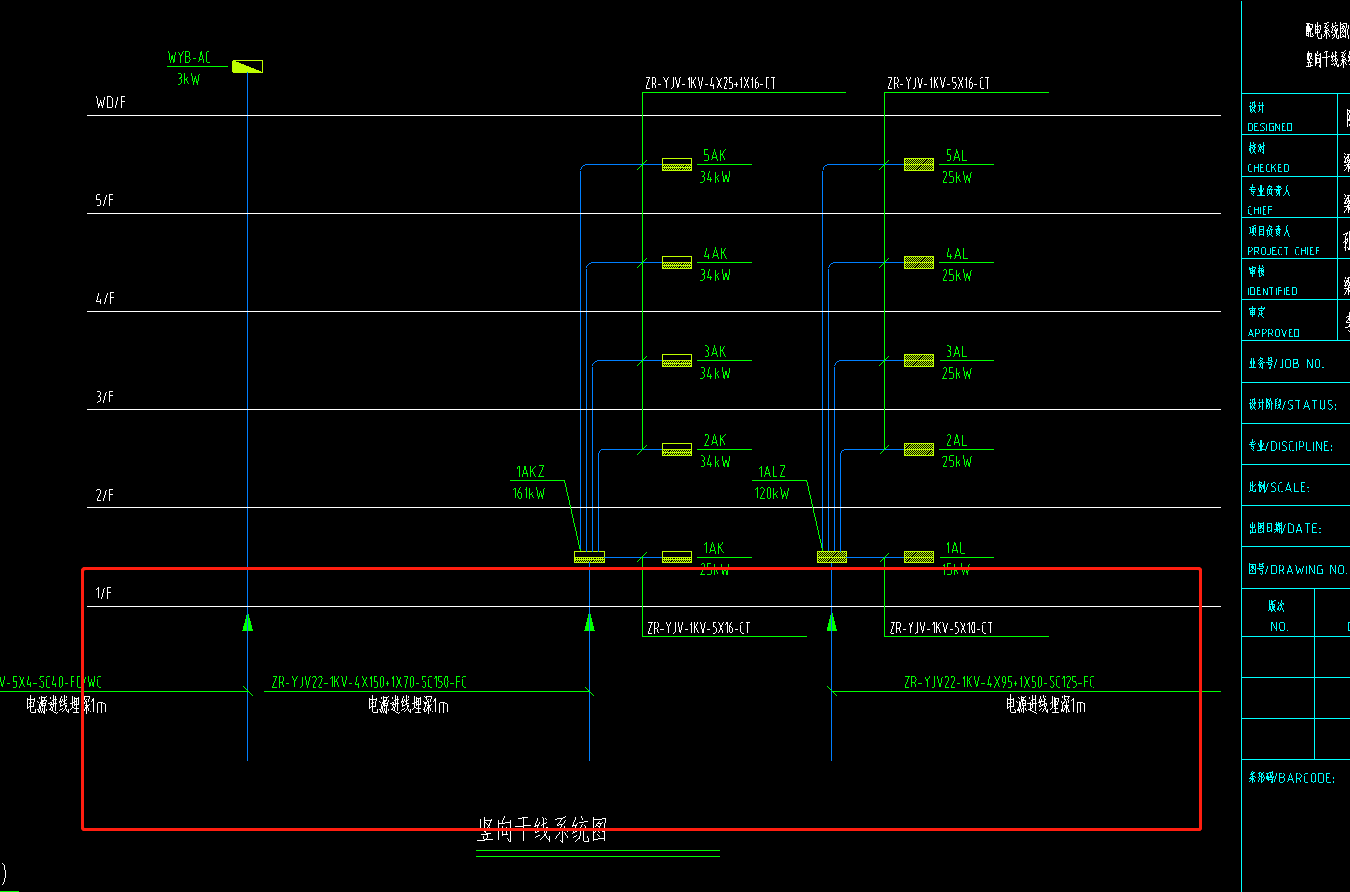Select the 5/F floor label
The width and height of the screenshot is (1350, 892).
pos(104,201)
